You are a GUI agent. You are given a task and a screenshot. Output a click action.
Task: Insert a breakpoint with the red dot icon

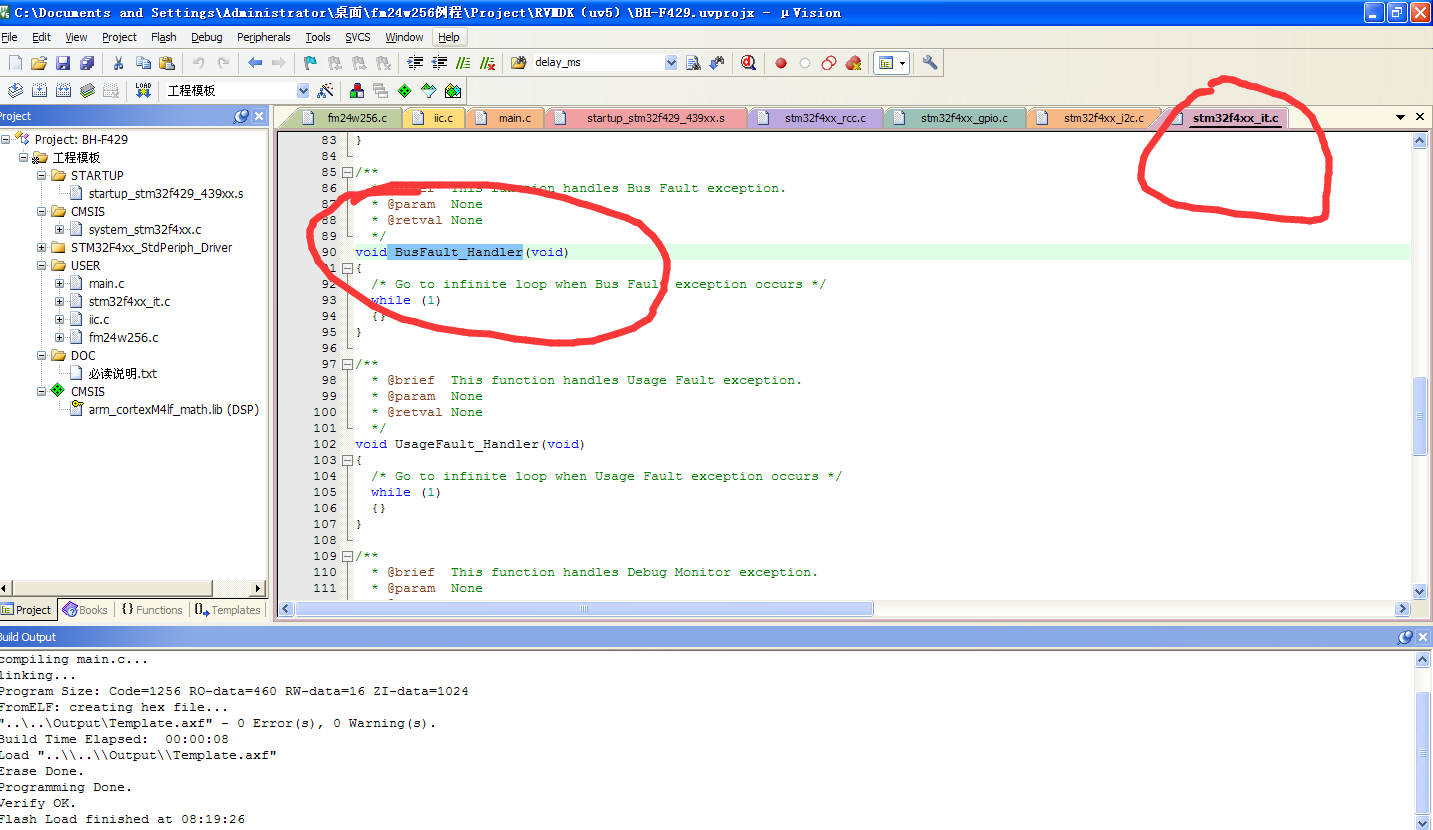(781, 63)
